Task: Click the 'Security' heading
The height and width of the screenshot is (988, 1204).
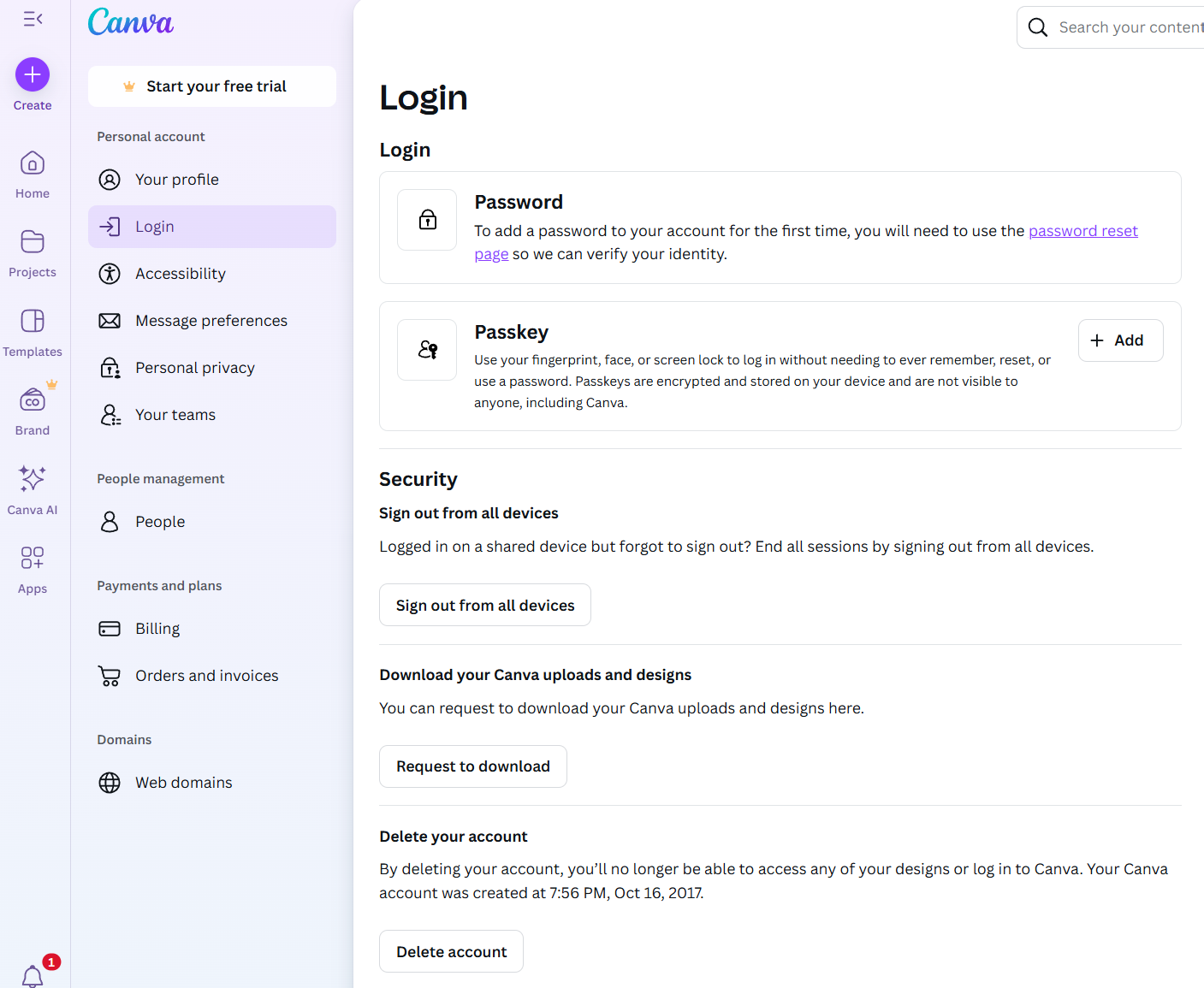Action: pos(418,479)
